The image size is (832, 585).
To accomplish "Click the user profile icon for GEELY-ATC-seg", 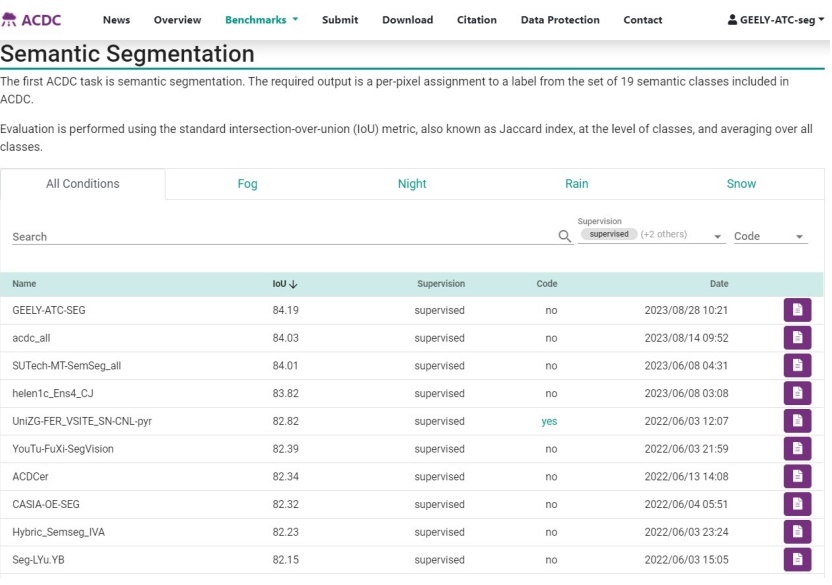I will pyautogui.click(x=732, y=20).
